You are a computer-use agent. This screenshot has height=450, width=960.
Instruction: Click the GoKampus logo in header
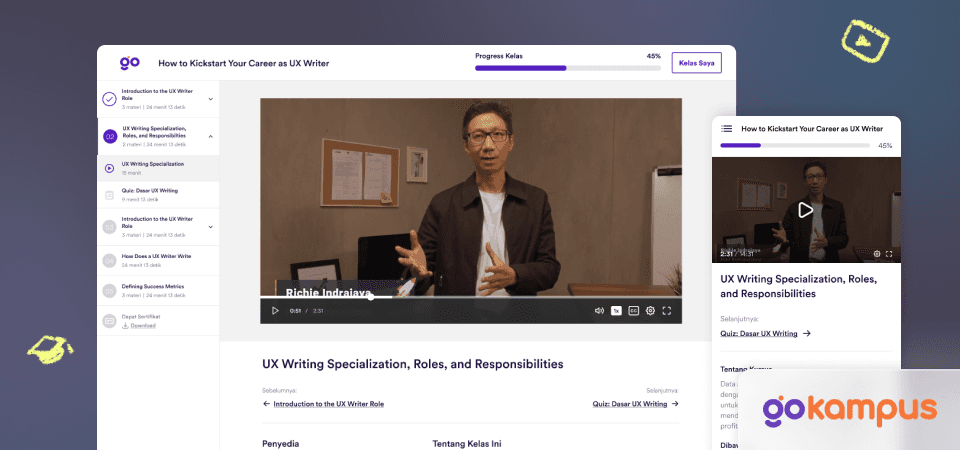(130, 62)
